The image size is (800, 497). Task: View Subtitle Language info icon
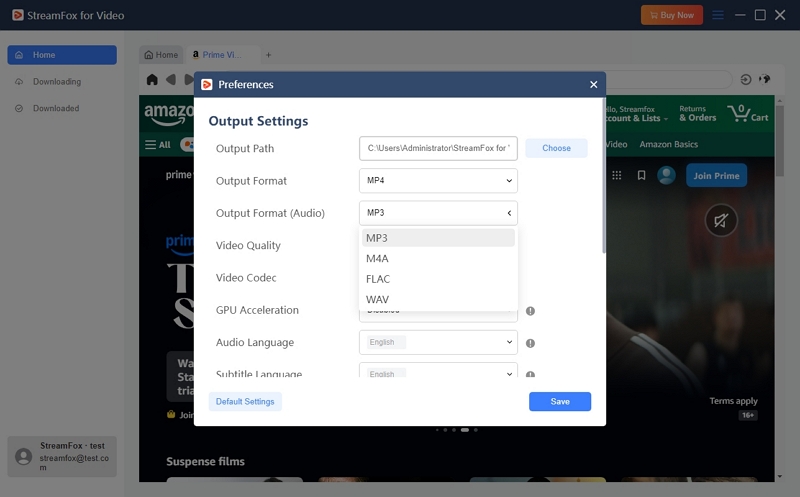[x=531, y=374]
